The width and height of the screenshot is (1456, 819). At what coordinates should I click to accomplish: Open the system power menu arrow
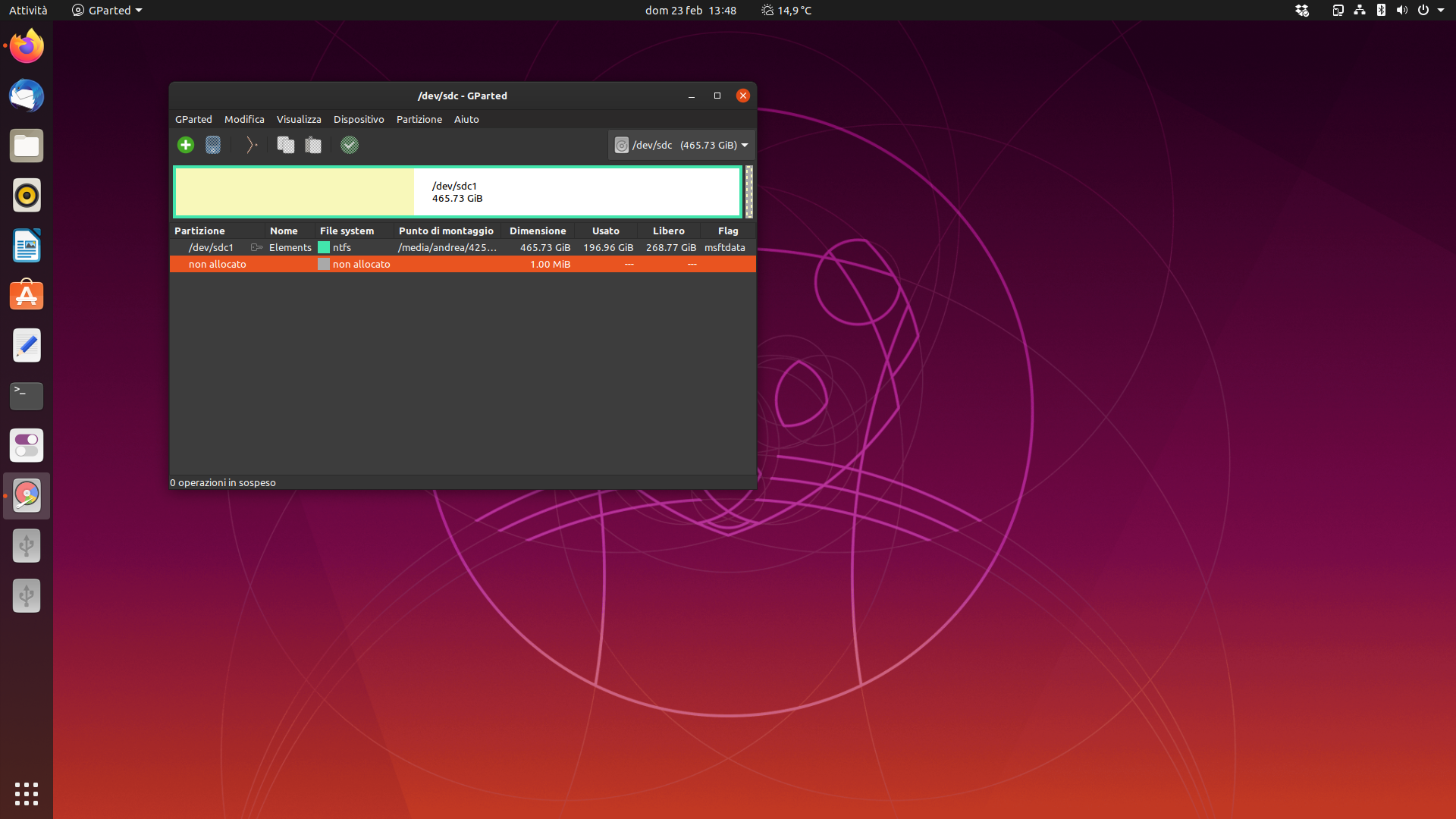coord(1441,11)
